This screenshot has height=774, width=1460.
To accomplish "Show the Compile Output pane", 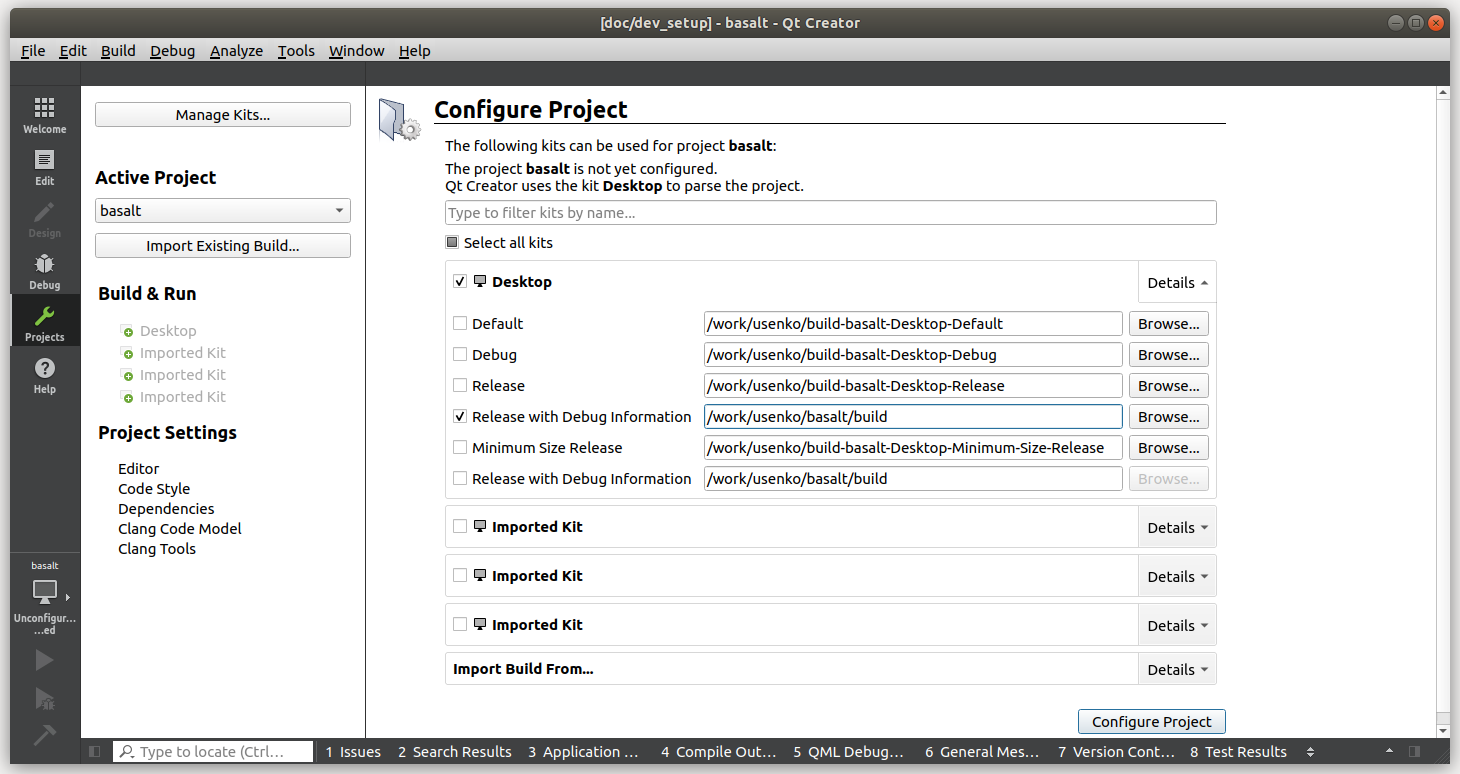I will [x=717, y=751].
